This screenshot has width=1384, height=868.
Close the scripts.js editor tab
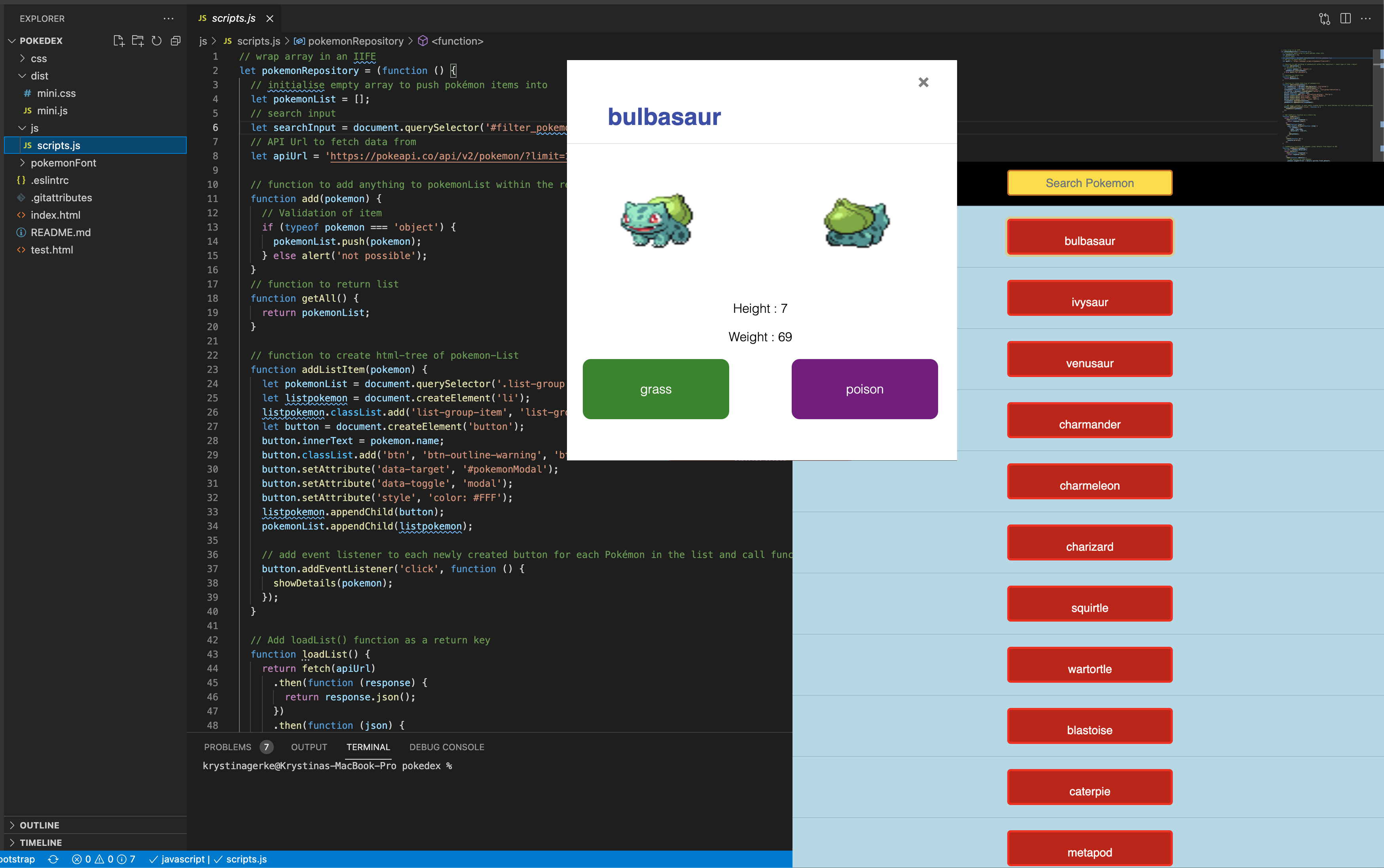[269, 18]
